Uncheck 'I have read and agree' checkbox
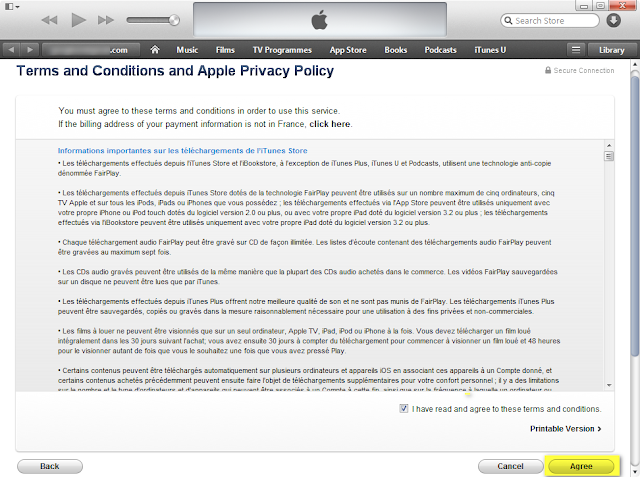 [403, 408]
